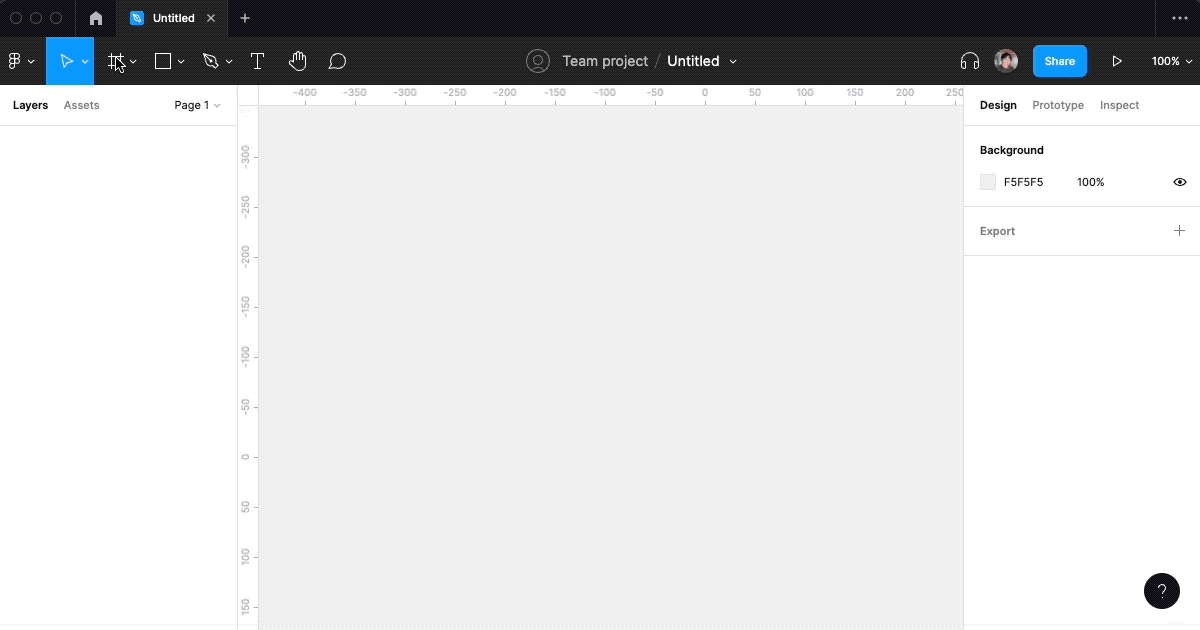The image size is (1200, 630).
Task: Click the Untitled file name
Action: pos(693,61)
